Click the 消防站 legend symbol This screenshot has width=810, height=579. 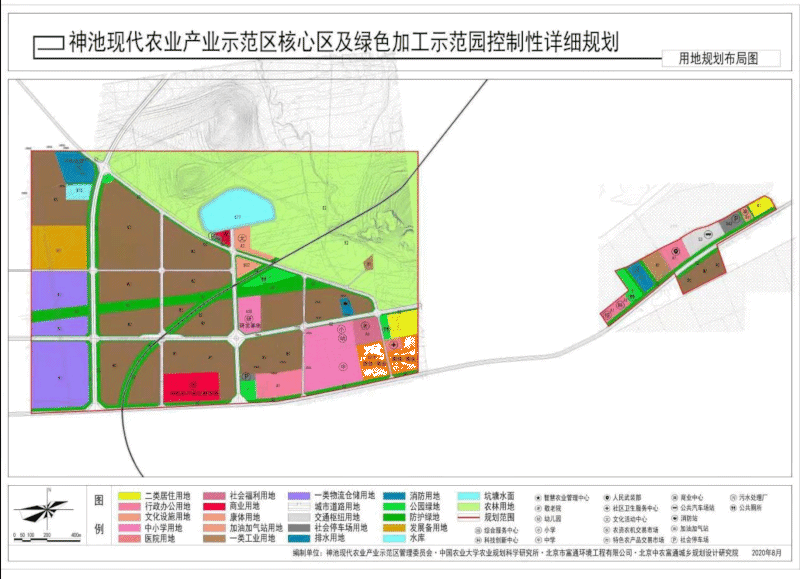coord(674,518)
